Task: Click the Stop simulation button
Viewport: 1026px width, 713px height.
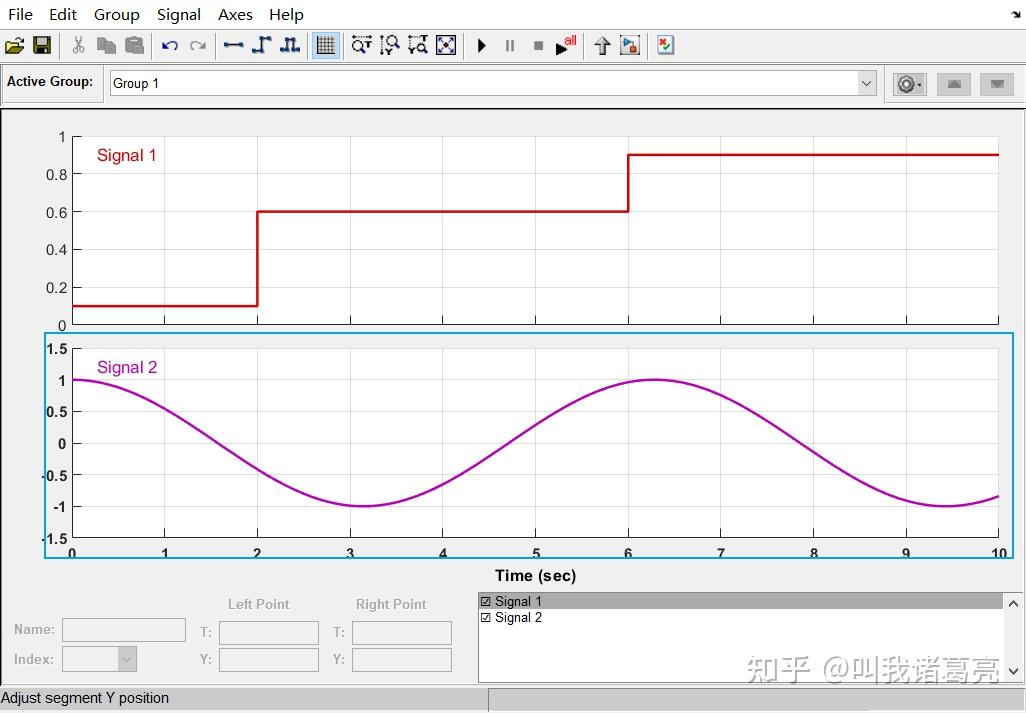Action: click(x=537, y=45)
